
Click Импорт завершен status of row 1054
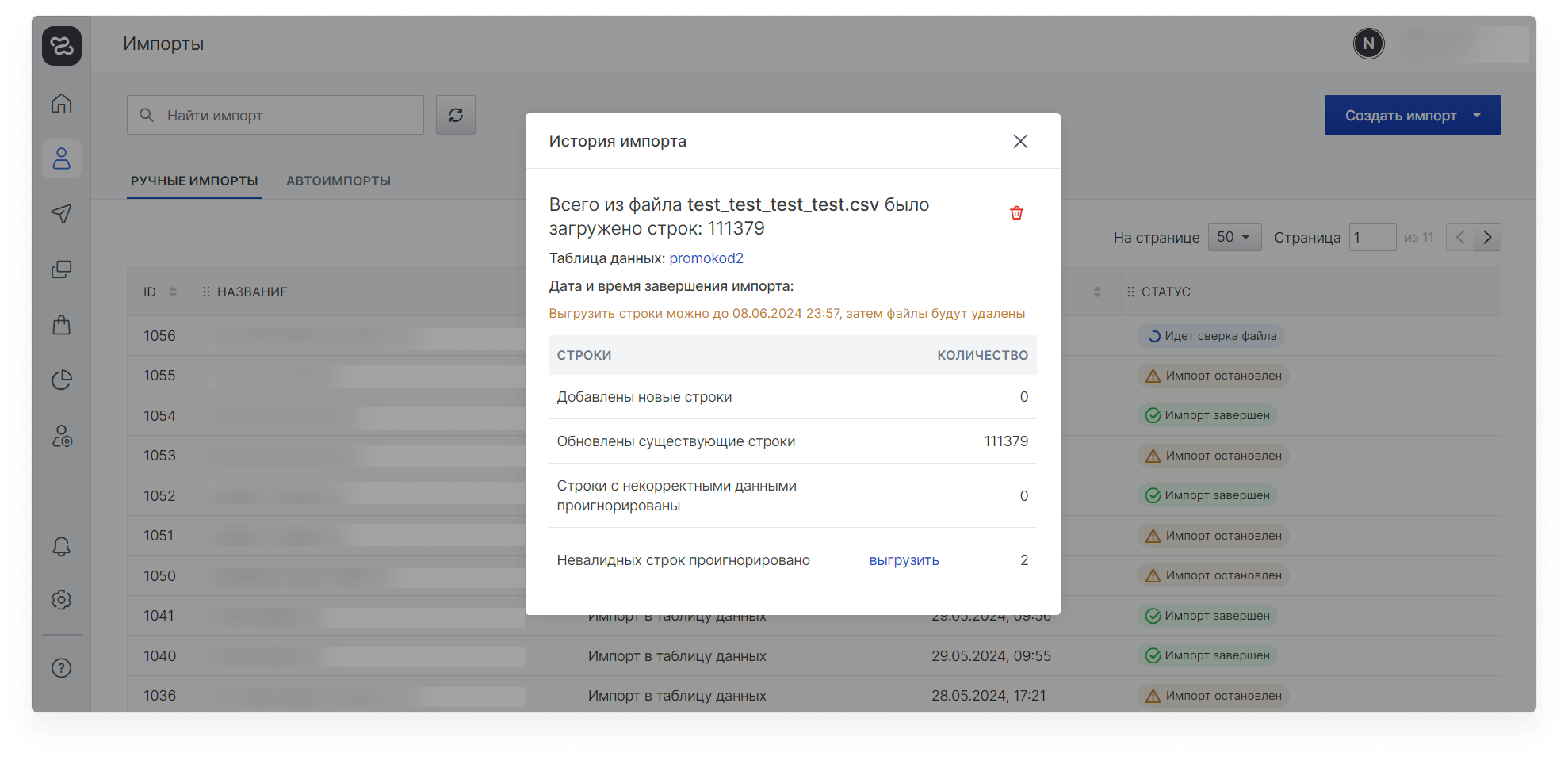pos(1207,415)
